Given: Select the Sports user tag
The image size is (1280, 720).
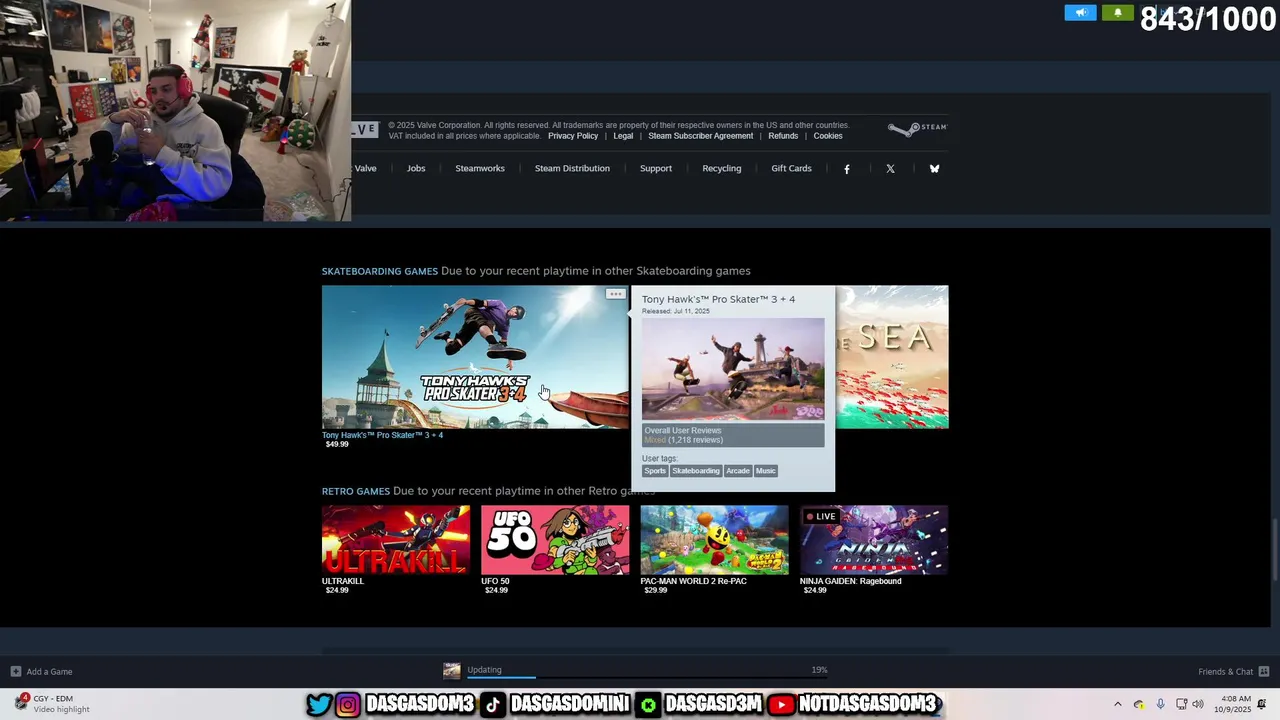Looking at the screenshot, I should point(655,471).
